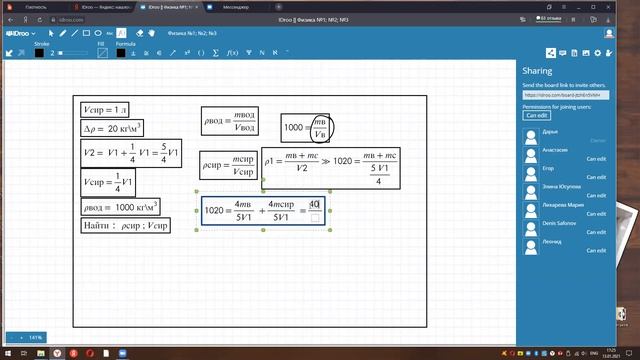
Task: Open the IDroo logo menu
Action: pyautogui.click(x=20, y=33)
